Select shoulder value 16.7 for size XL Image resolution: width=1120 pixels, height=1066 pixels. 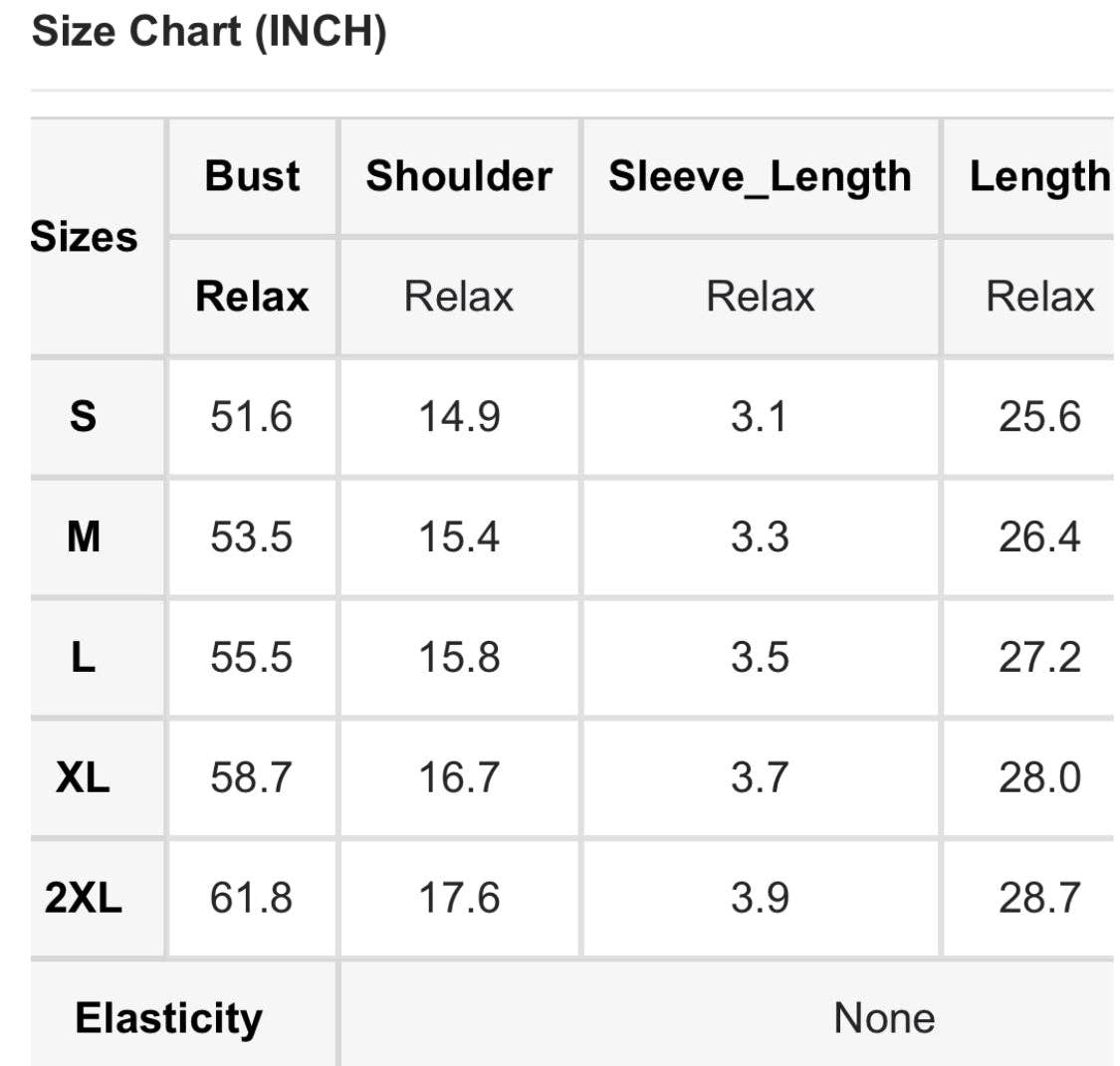(x=459, y=777)
